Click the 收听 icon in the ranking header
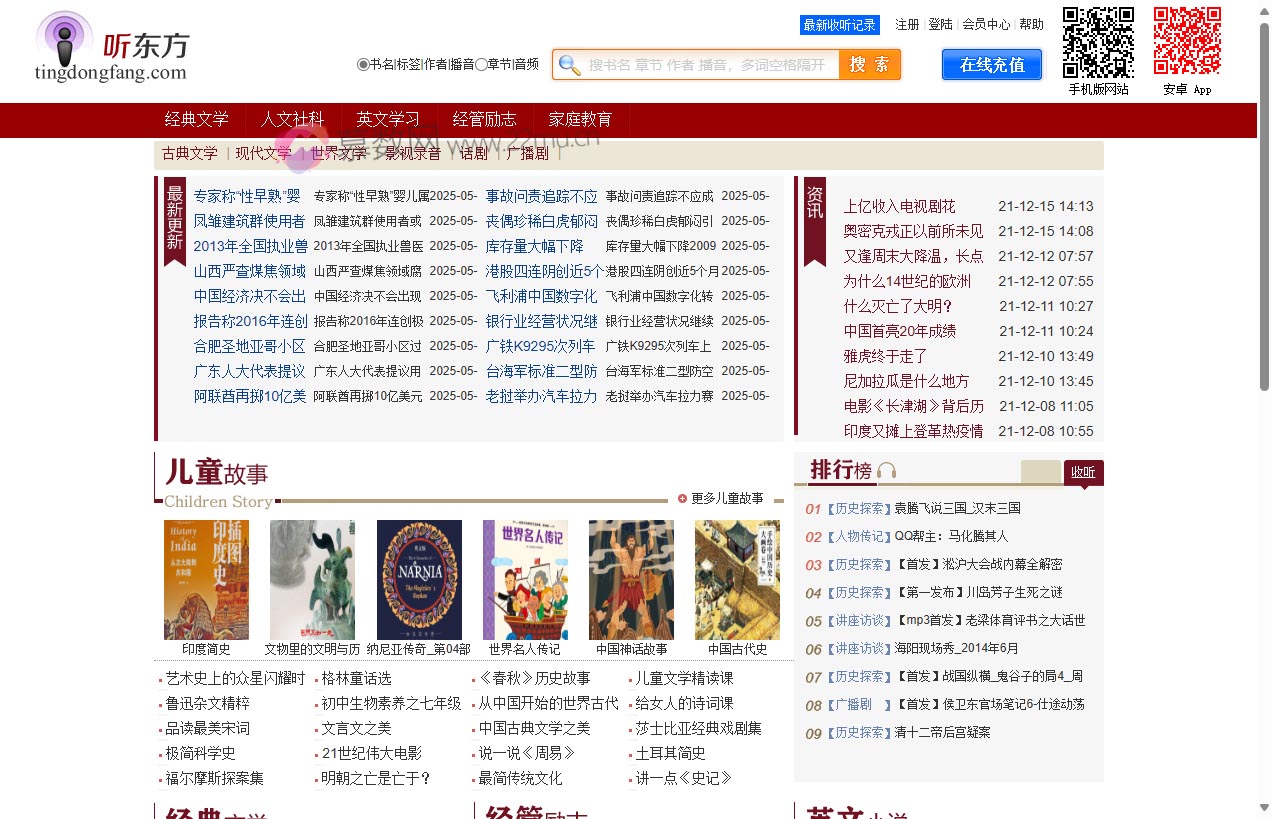This screenshot has height=819, width=1272. click(1083, 473)
